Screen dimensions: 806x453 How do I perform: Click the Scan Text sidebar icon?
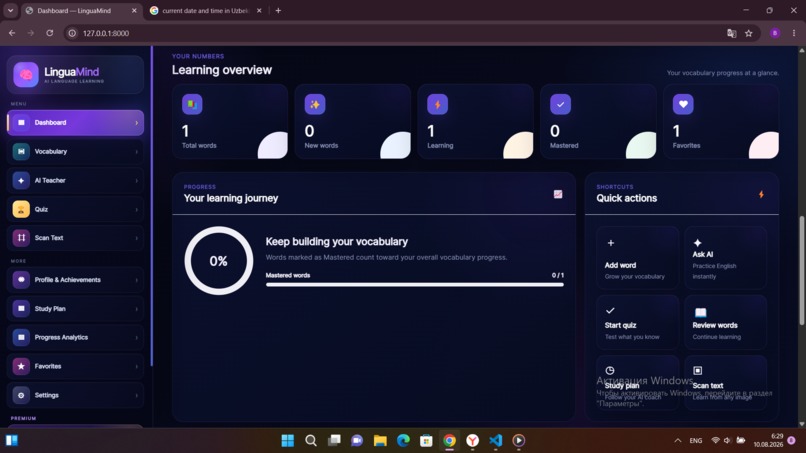[21, 238]
